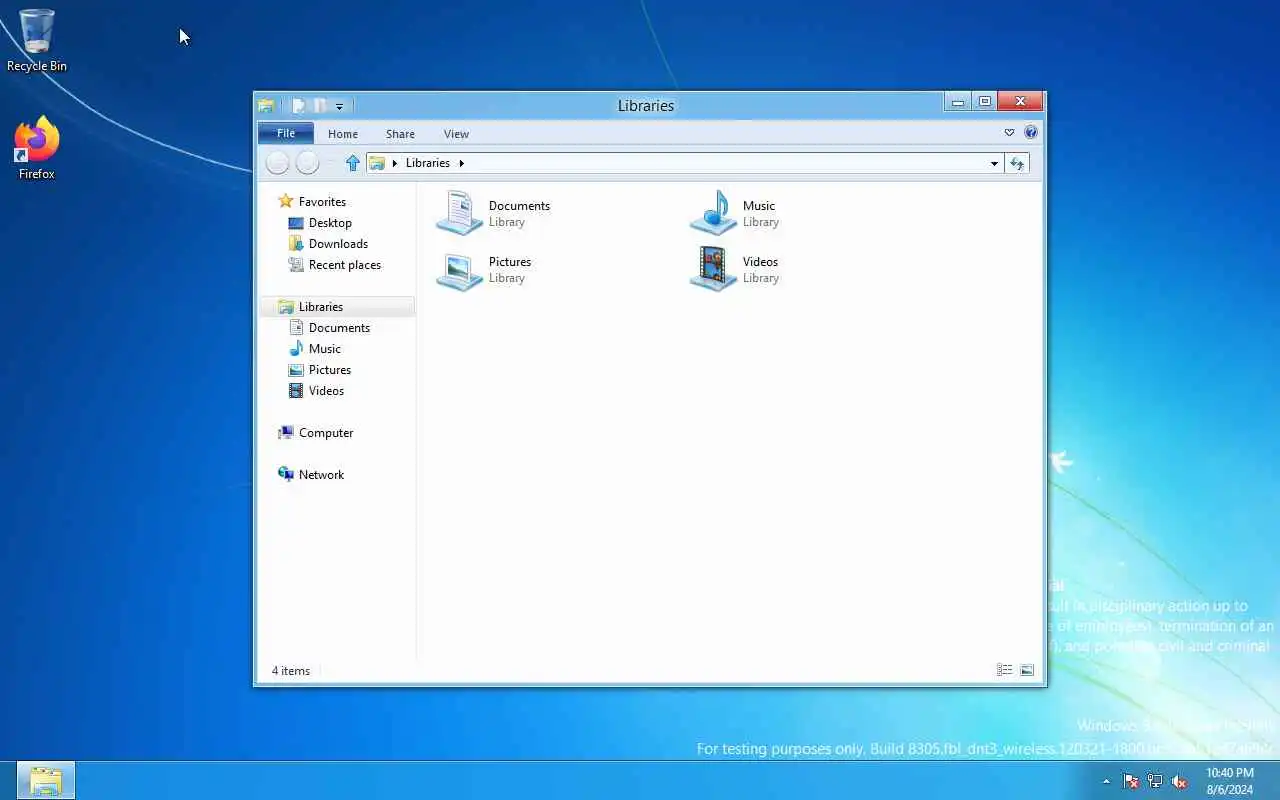Select Libraries node in navigation pane

[x=337, y=306]
